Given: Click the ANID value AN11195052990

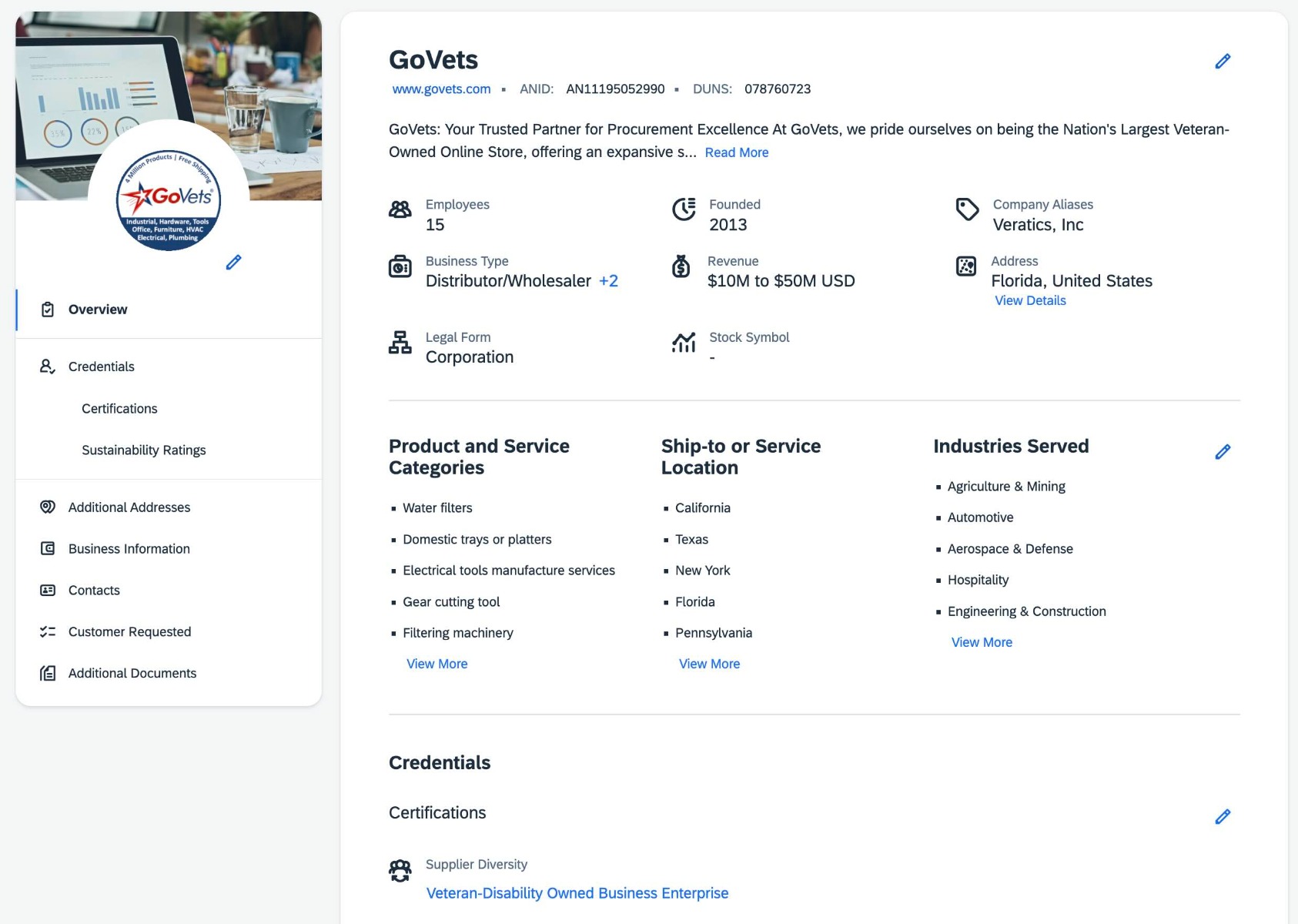Looking at the screenshot, I should [x=615, y=89].
